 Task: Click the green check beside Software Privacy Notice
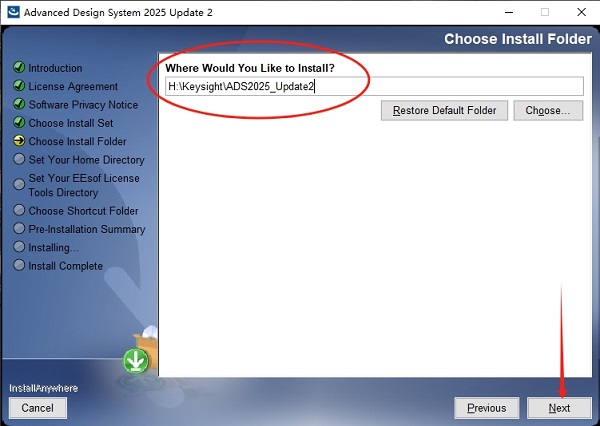19,104
